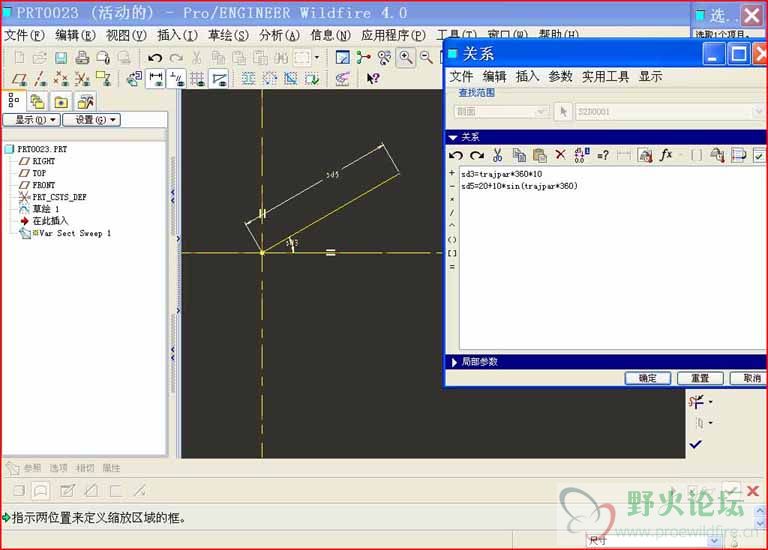
Task: Toggle sketcher dimensions display
Action: pos(156,78)
